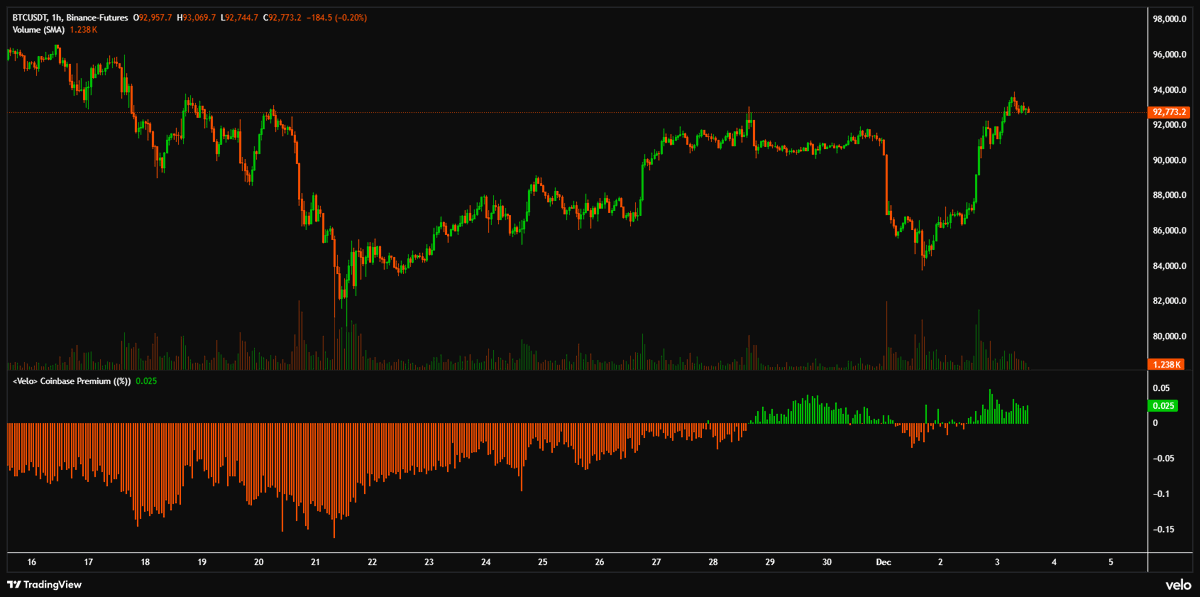Select the Volume (SMA) indicator label
The height and width of the screenshot is (597, 1200).
tap(41, 30)
